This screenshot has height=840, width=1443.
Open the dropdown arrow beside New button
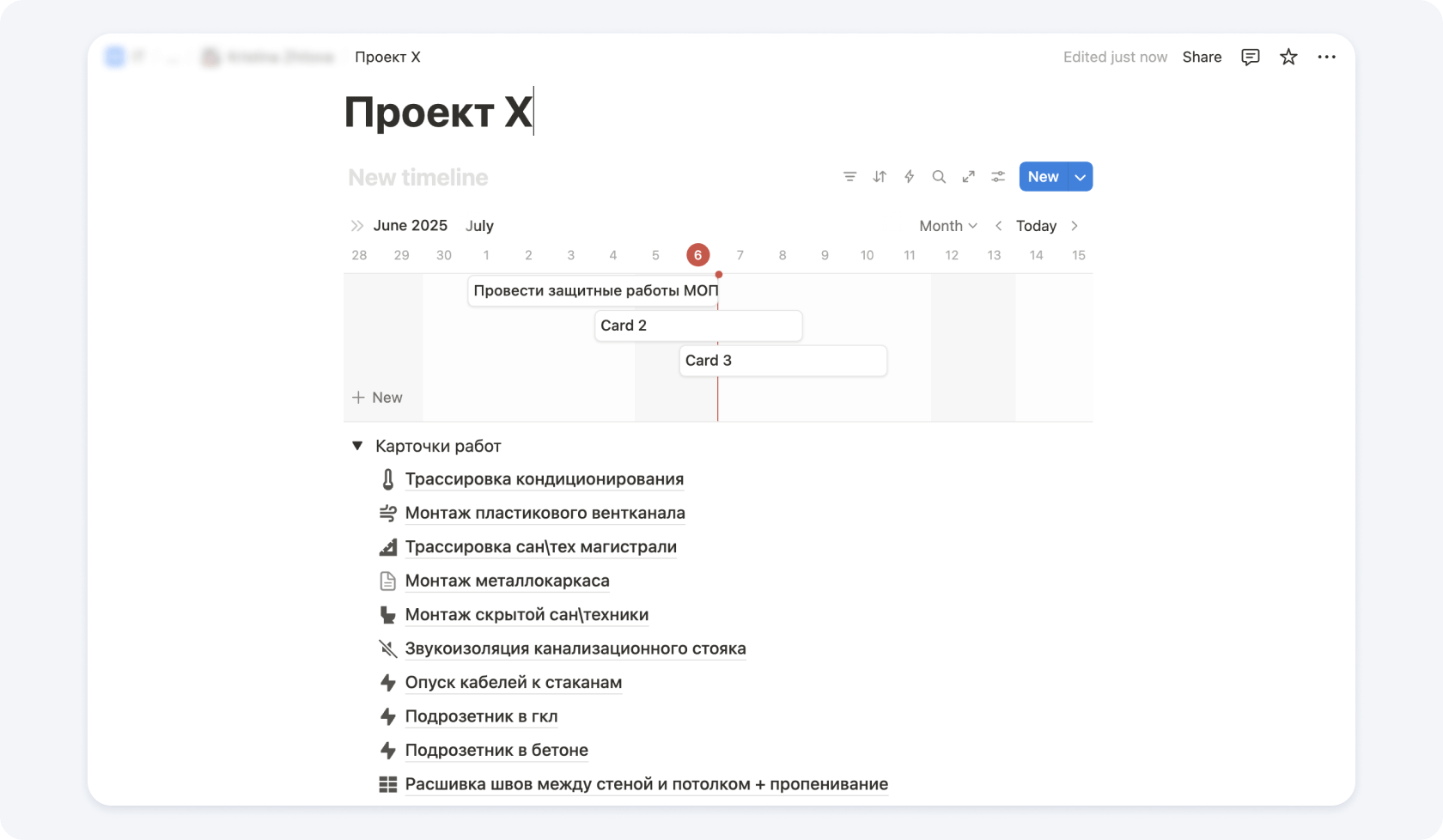pyautogui.click(x=1080, y=177)
